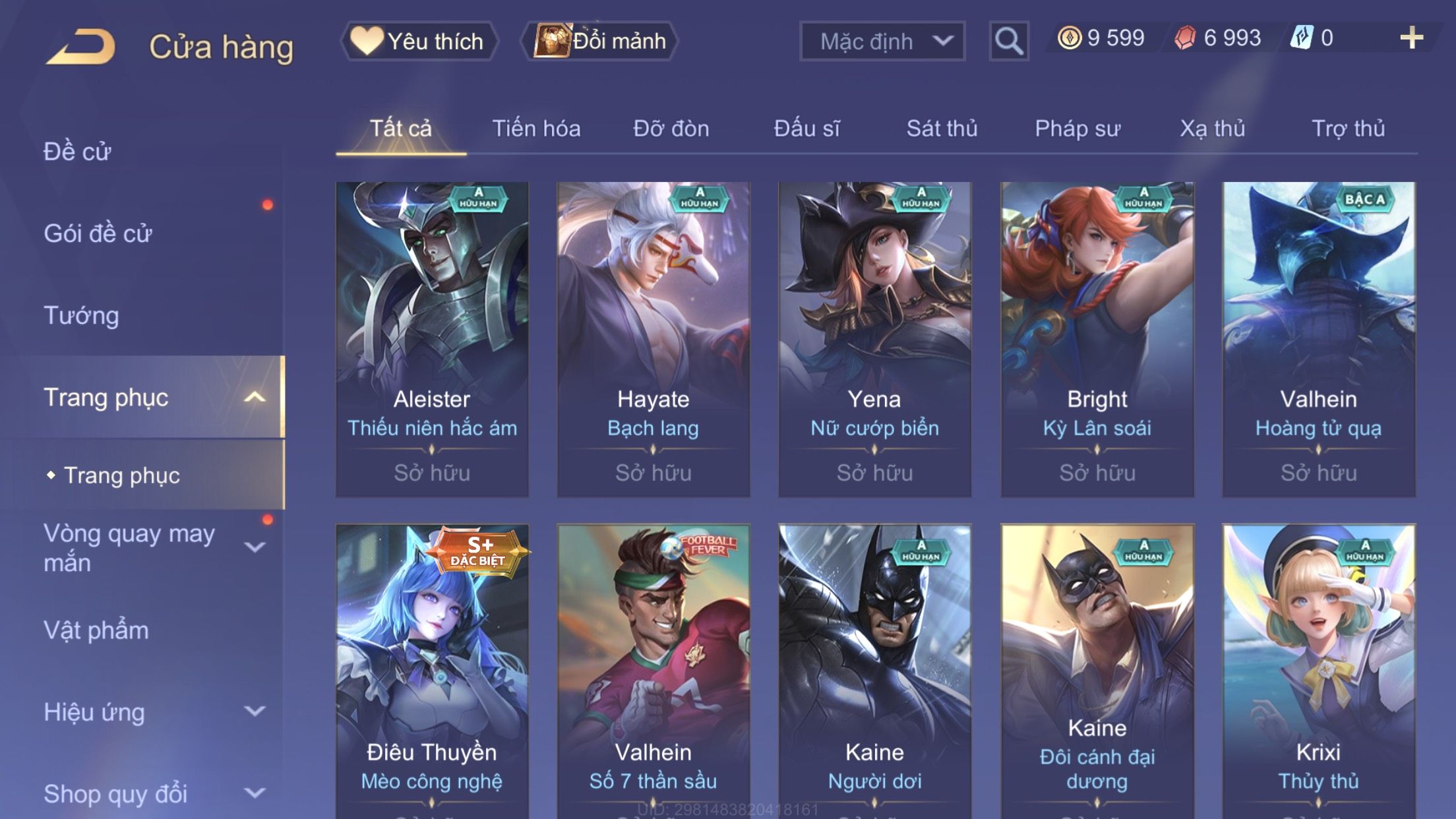
Task: Open the search magnifier icon
Action: click(1008, 41)
